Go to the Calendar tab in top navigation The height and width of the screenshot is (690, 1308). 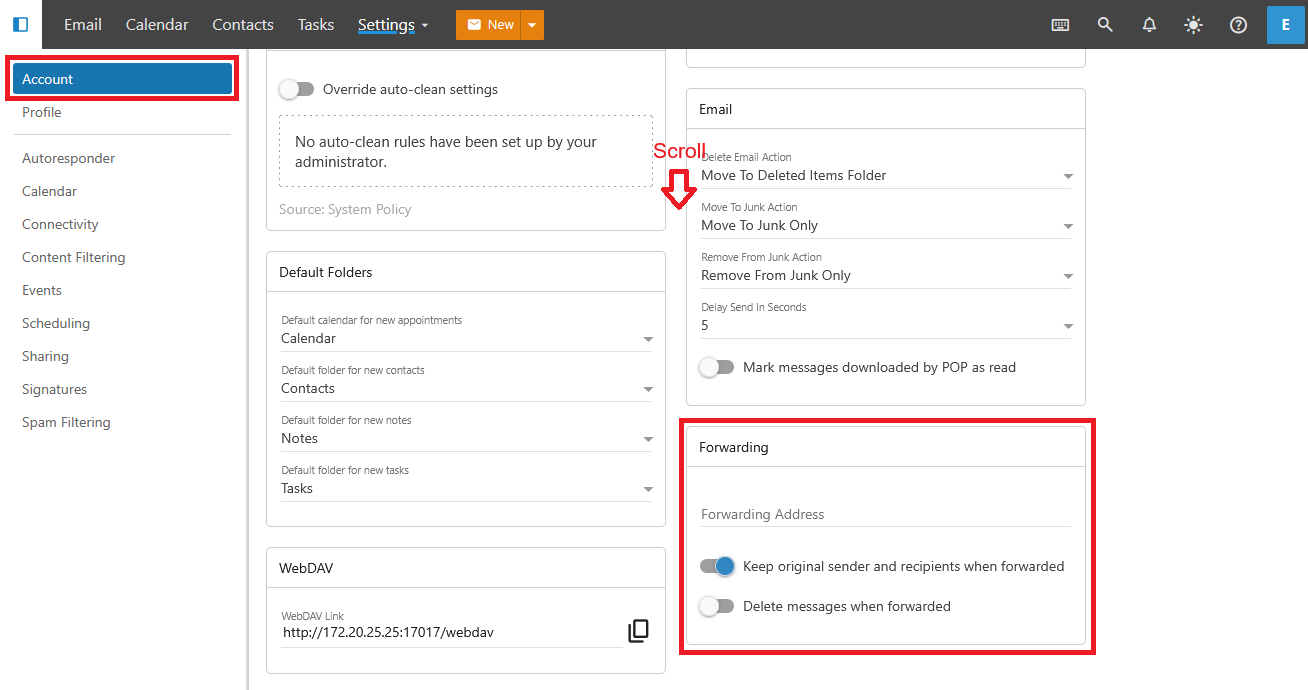tap(157, 25)
